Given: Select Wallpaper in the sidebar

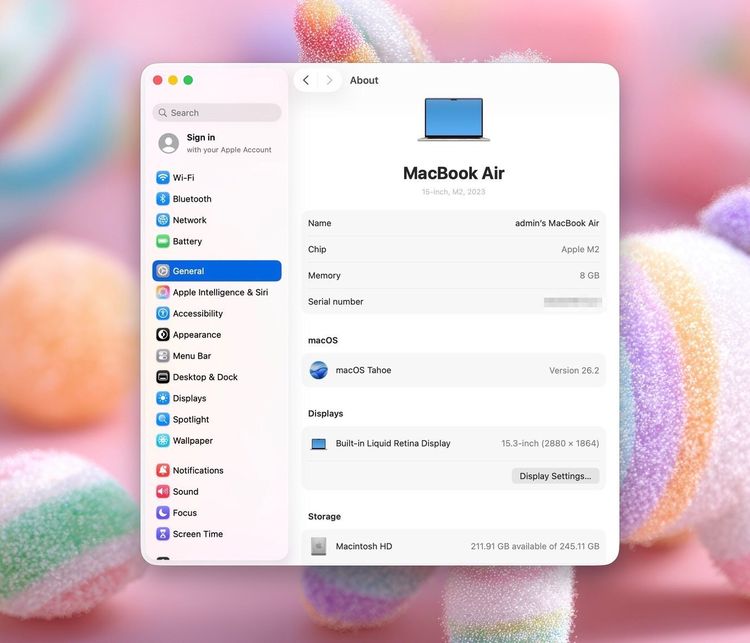Looking at the screenshot, I should (x=217, y=441).
